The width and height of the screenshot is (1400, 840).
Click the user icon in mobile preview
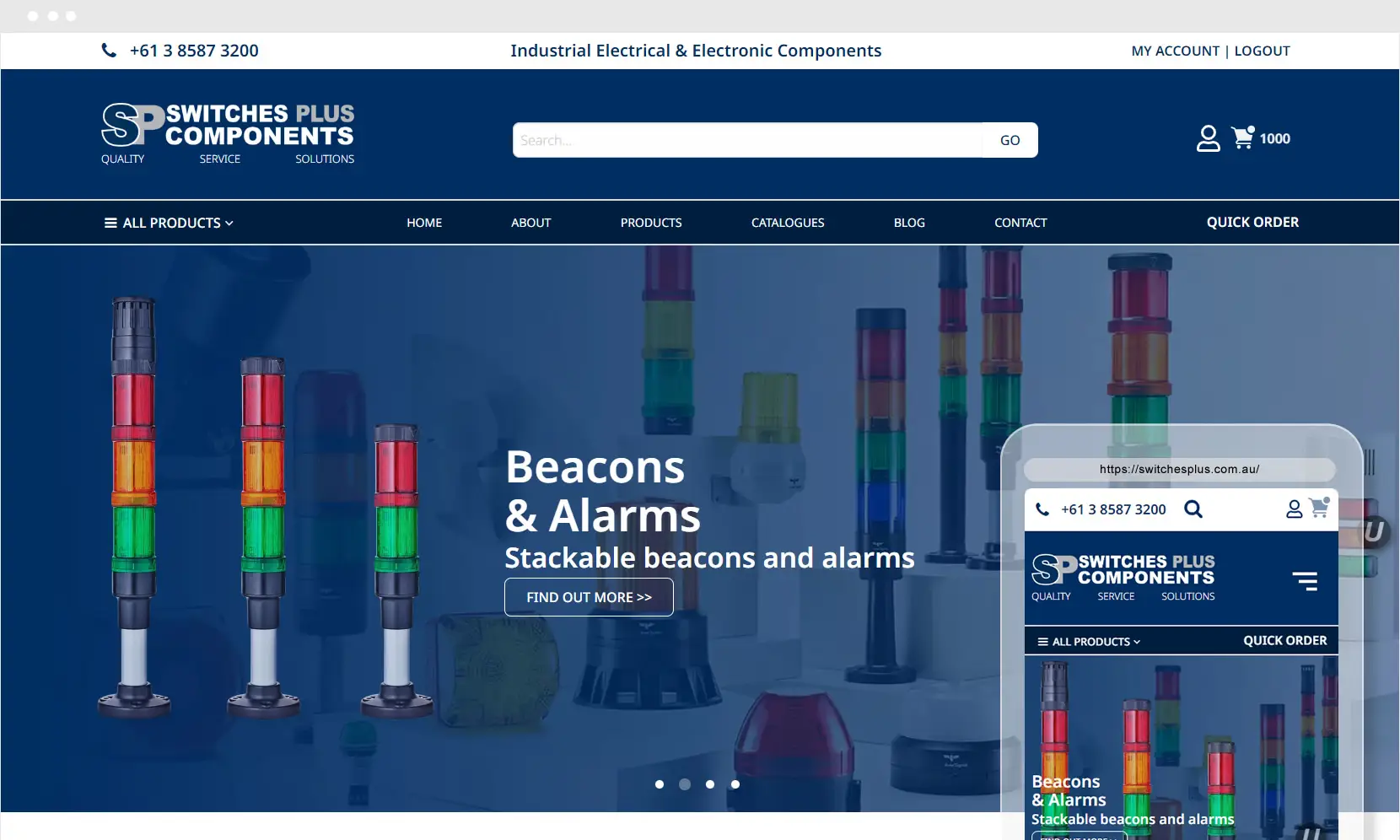pyautogui.click(x=1294, y=509)
